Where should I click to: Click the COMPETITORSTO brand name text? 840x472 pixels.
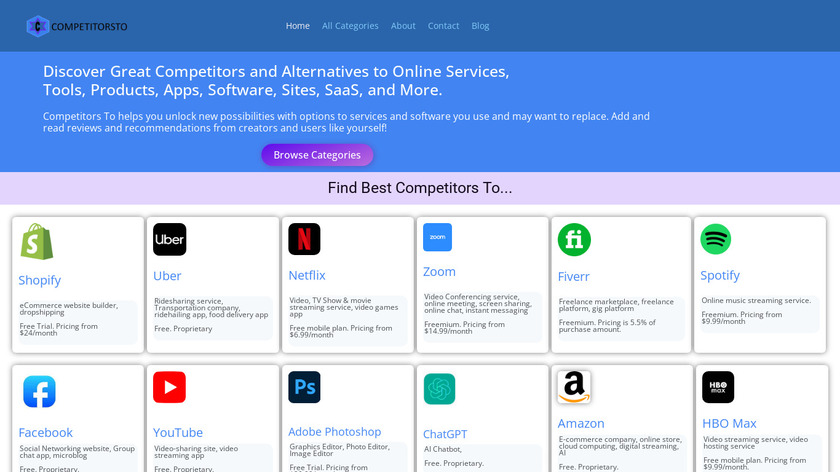click(89, 27)
